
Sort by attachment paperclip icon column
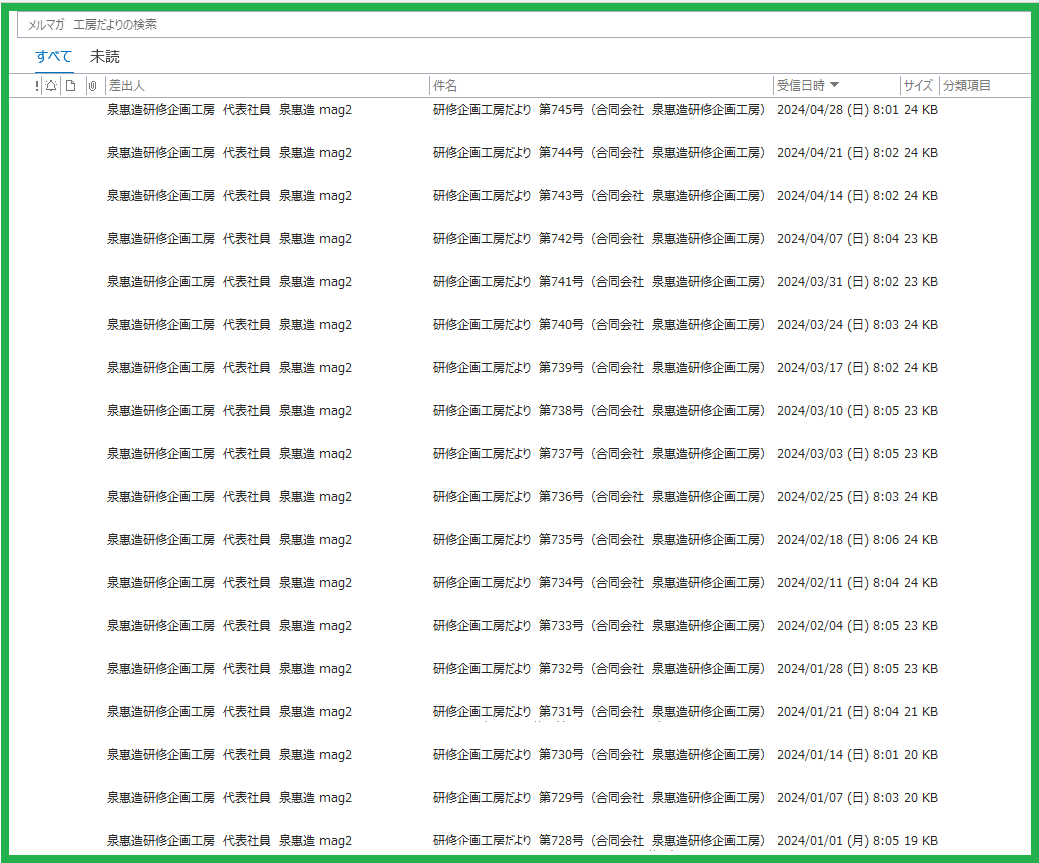click(93, 86)
